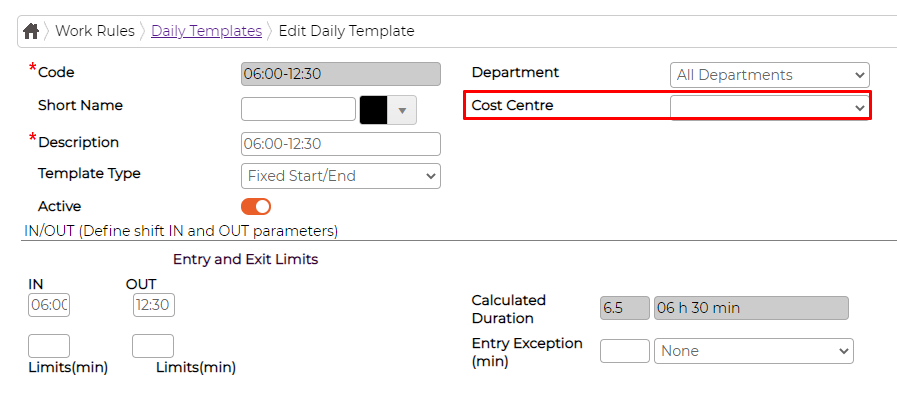Focus the IN Limits(min) box
Image resolution: width=897 pixels, height=394 pixels.
49,347
